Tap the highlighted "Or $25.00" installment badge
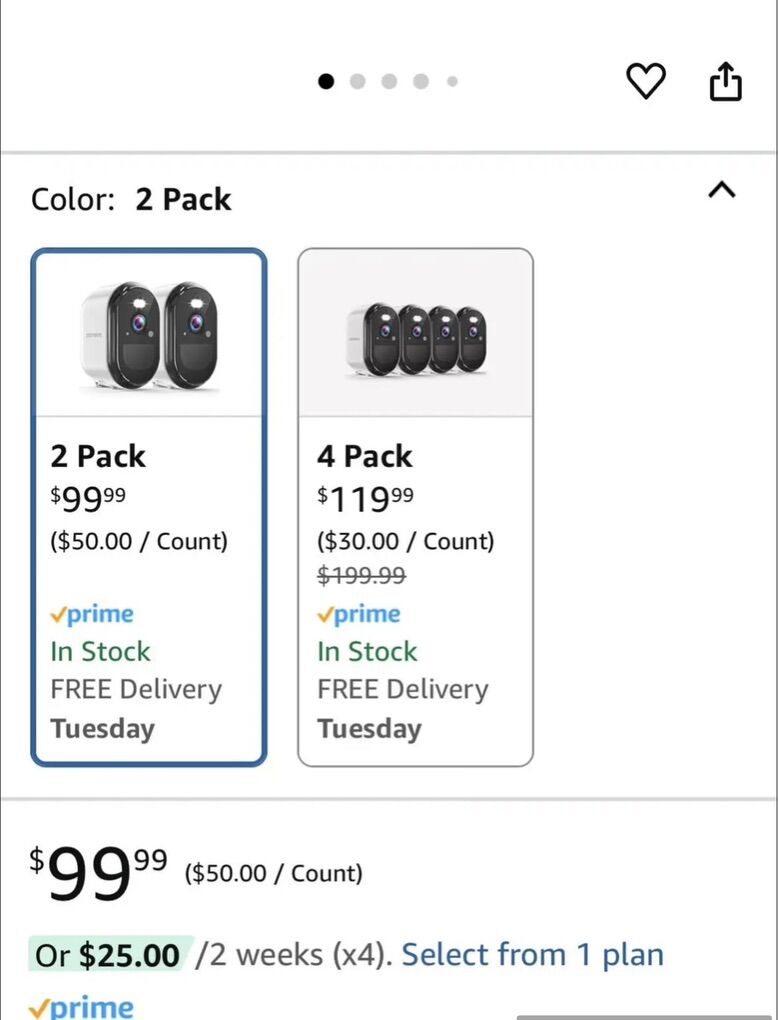The height and width of the screenshot is (1020, 778). (x=108, y=955)
